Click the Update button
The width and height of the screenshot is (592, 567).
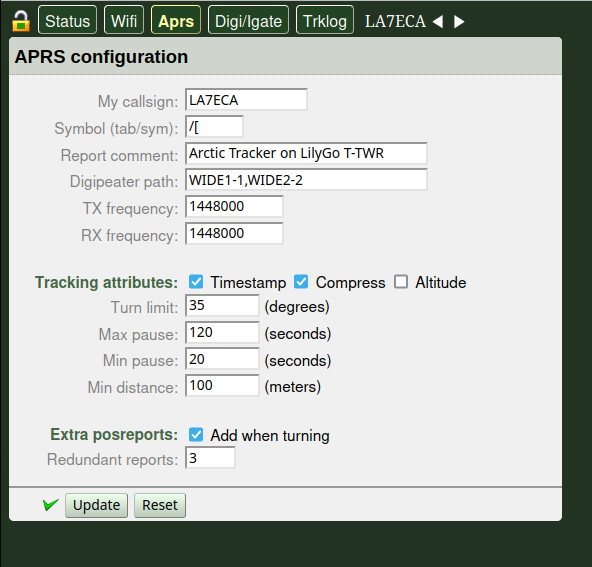(x=97, y=505)
